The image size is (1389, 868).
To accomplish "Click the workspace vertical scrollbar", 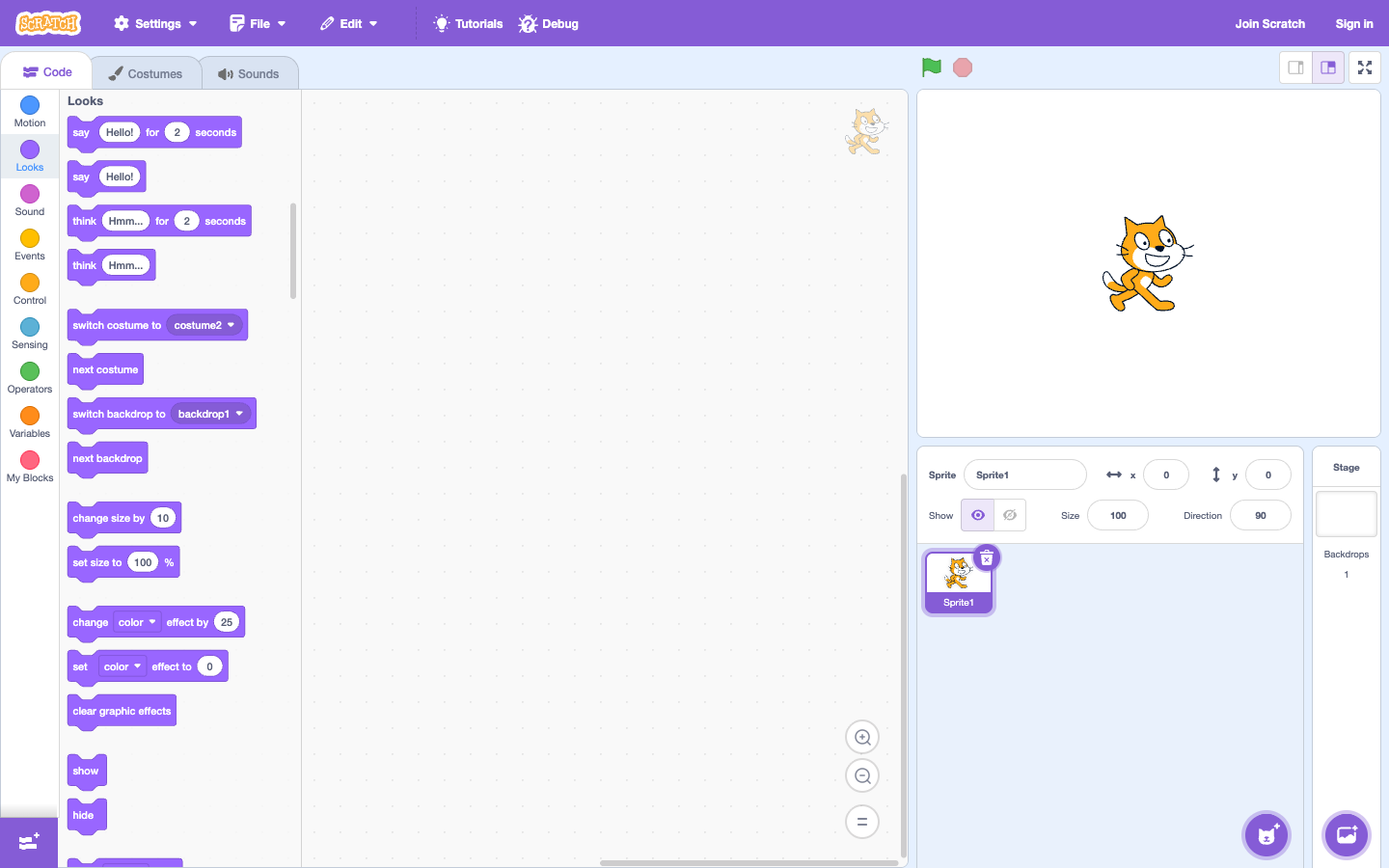I will 904,665.
